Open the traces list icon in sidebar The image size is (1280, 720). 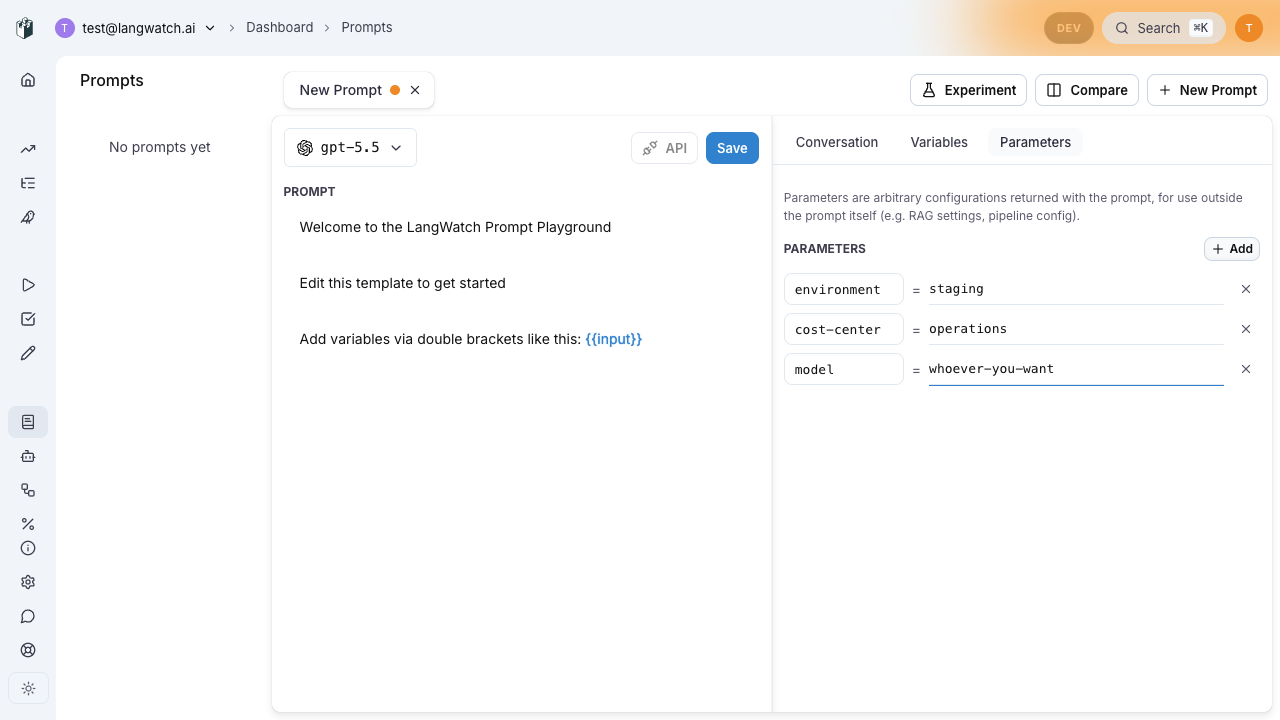tap(28, 183)
